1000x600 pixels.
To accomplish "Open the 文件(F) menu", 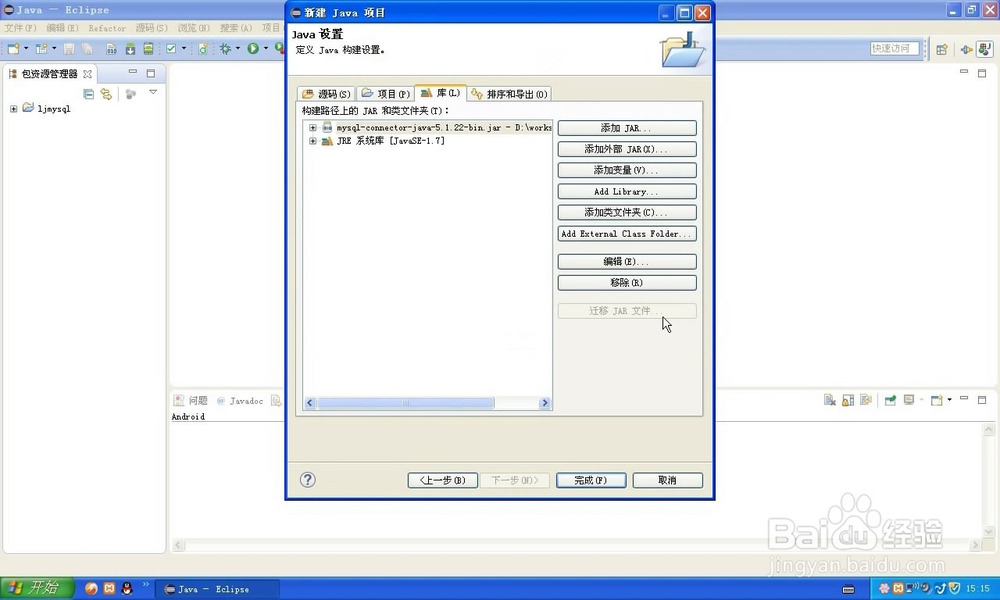I will (20, 28).
